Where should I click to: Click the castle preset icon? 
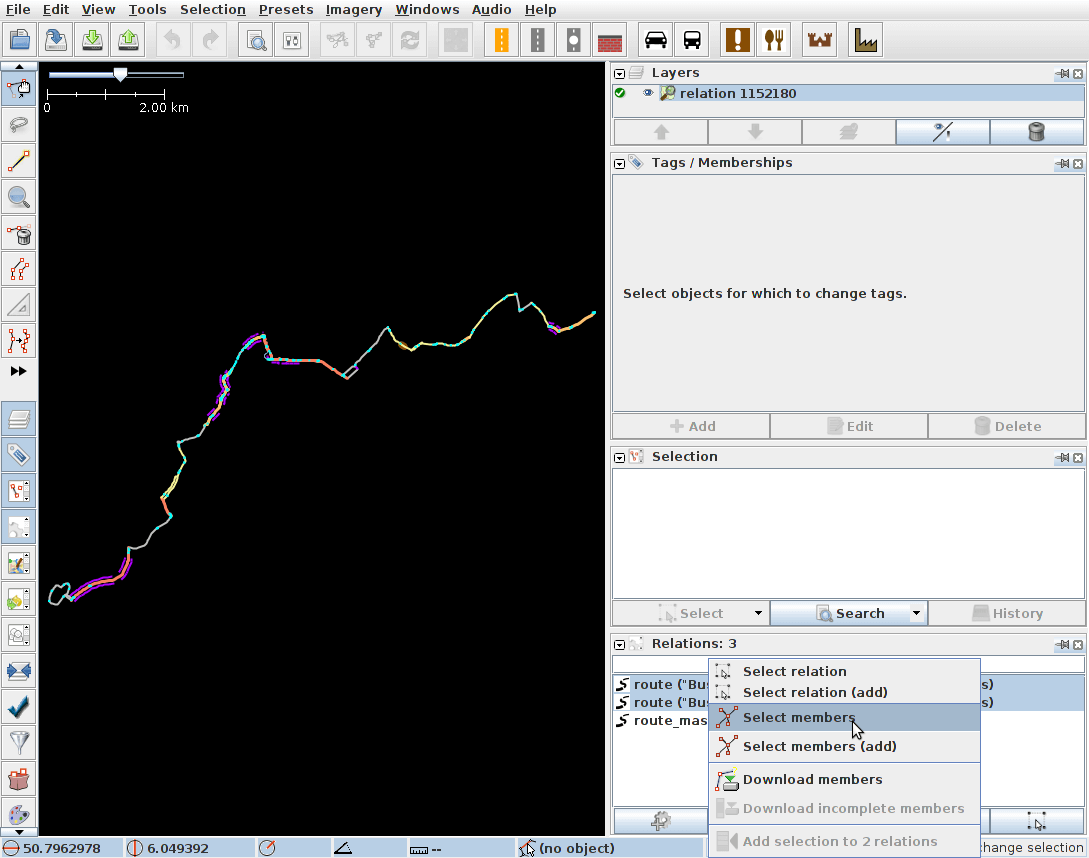(820, 40)
